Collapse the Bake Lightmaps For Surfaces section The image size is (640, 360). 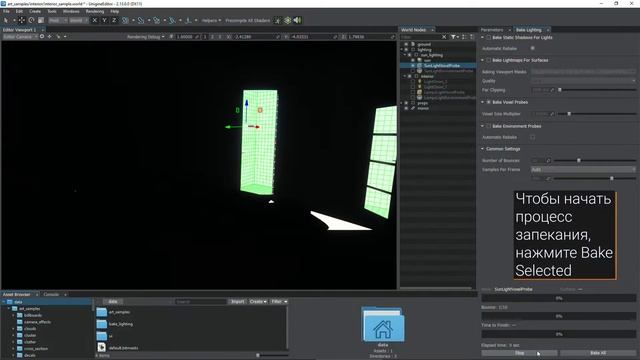tap(482, 60)
